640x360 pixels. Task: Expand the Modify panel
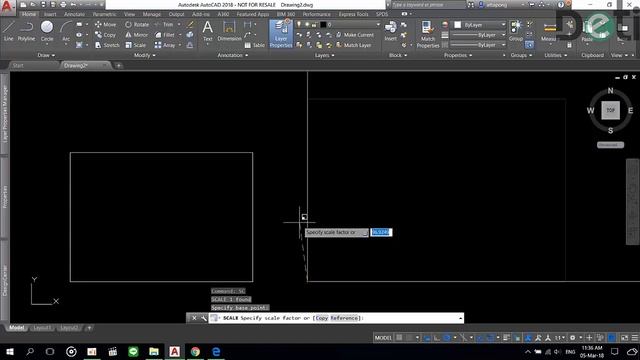[x=144, y=55]
